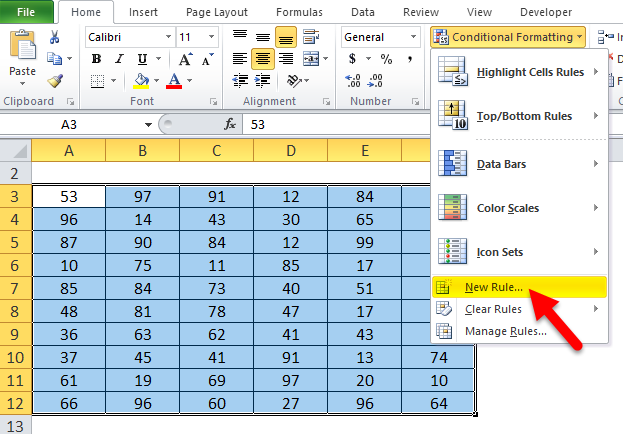Open Font dialog launcher
This screenshot has width=623, height=434.
click(213, 102)
